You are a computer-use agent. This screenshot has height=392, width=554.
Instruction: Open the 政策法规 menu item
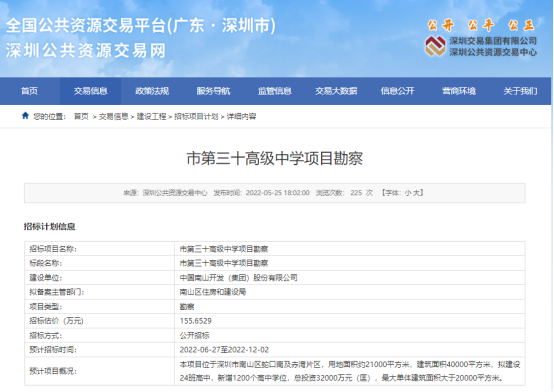[x=152, y=91]
